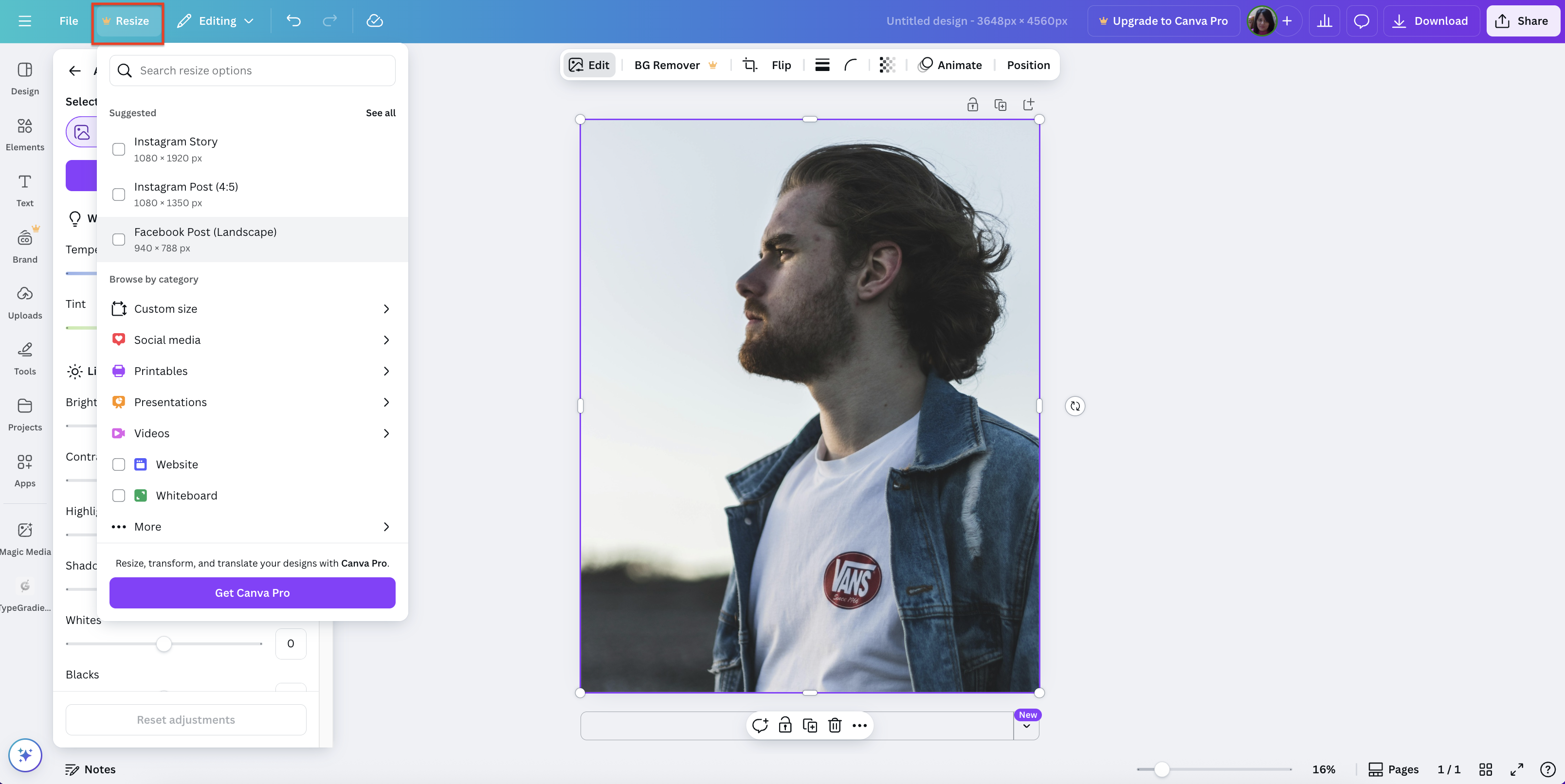Expand the Social media category
1565x784 pixels.
click(x=168, y=339)
